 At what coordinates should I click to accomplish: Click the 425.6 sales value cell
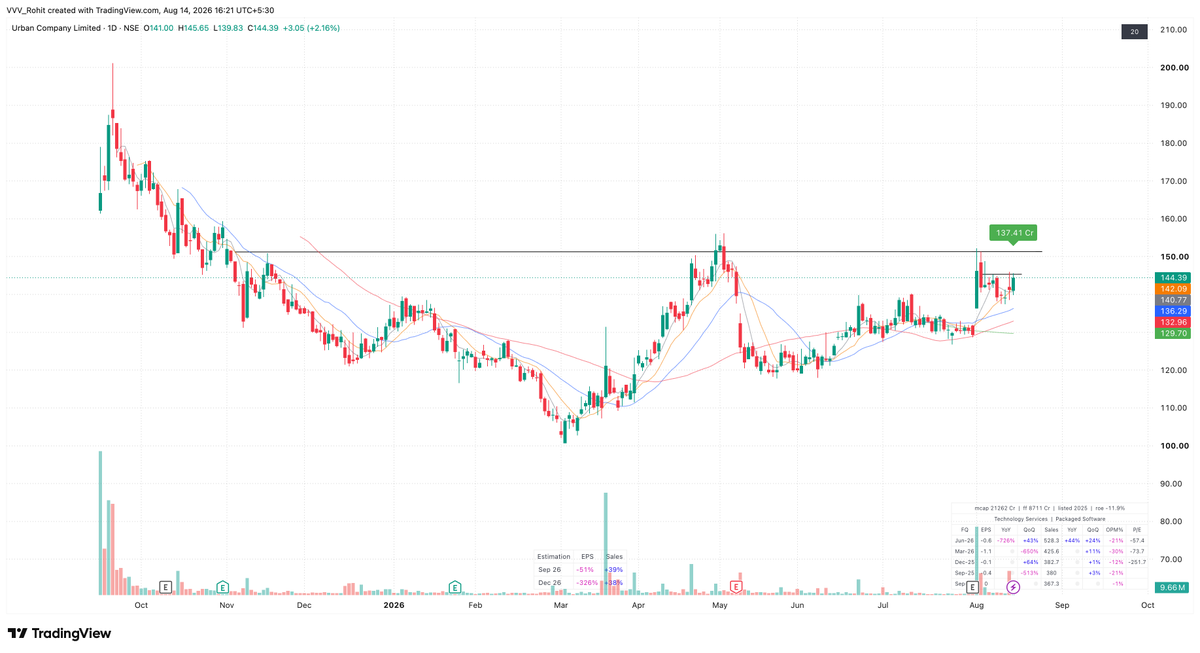(x=1051, y=551)
